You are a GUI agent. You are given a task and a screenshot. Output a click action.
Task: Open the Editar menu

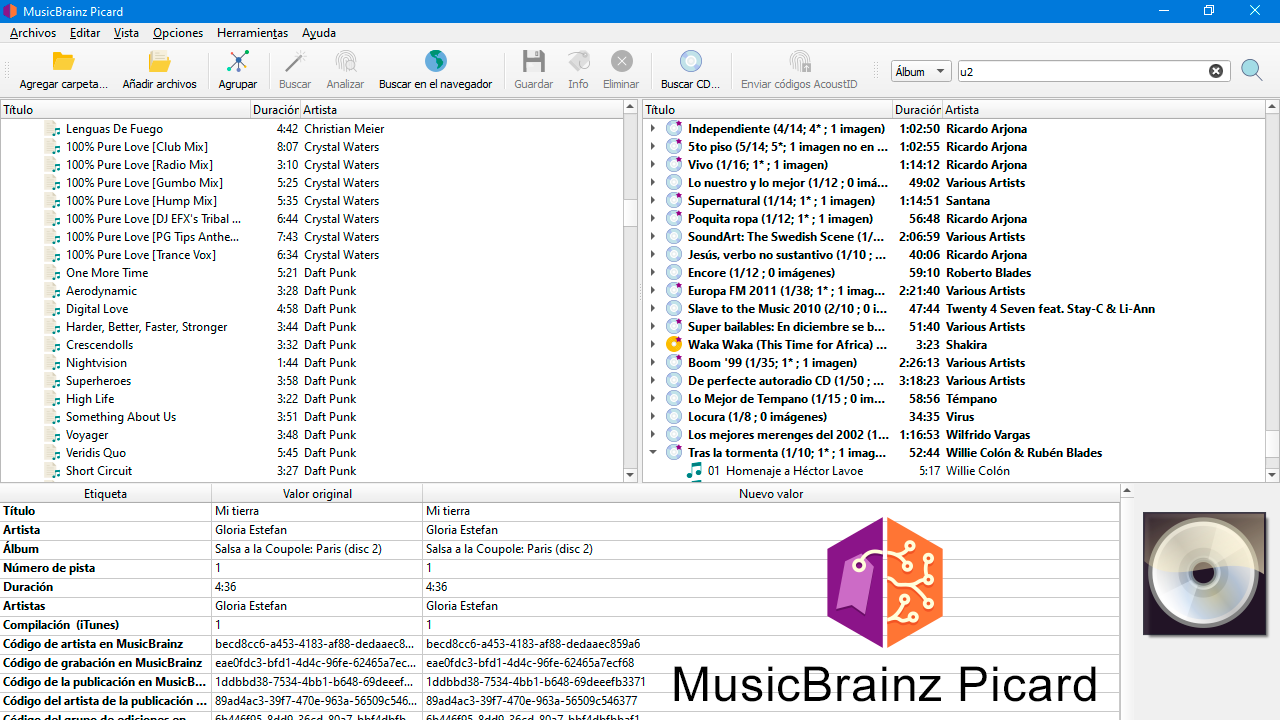(85, 33)
